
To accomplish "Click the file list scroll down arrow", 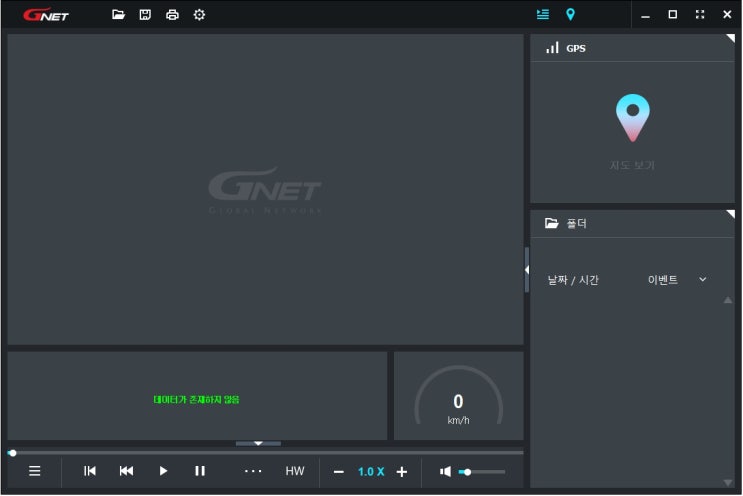I will (x=728, y=482).
